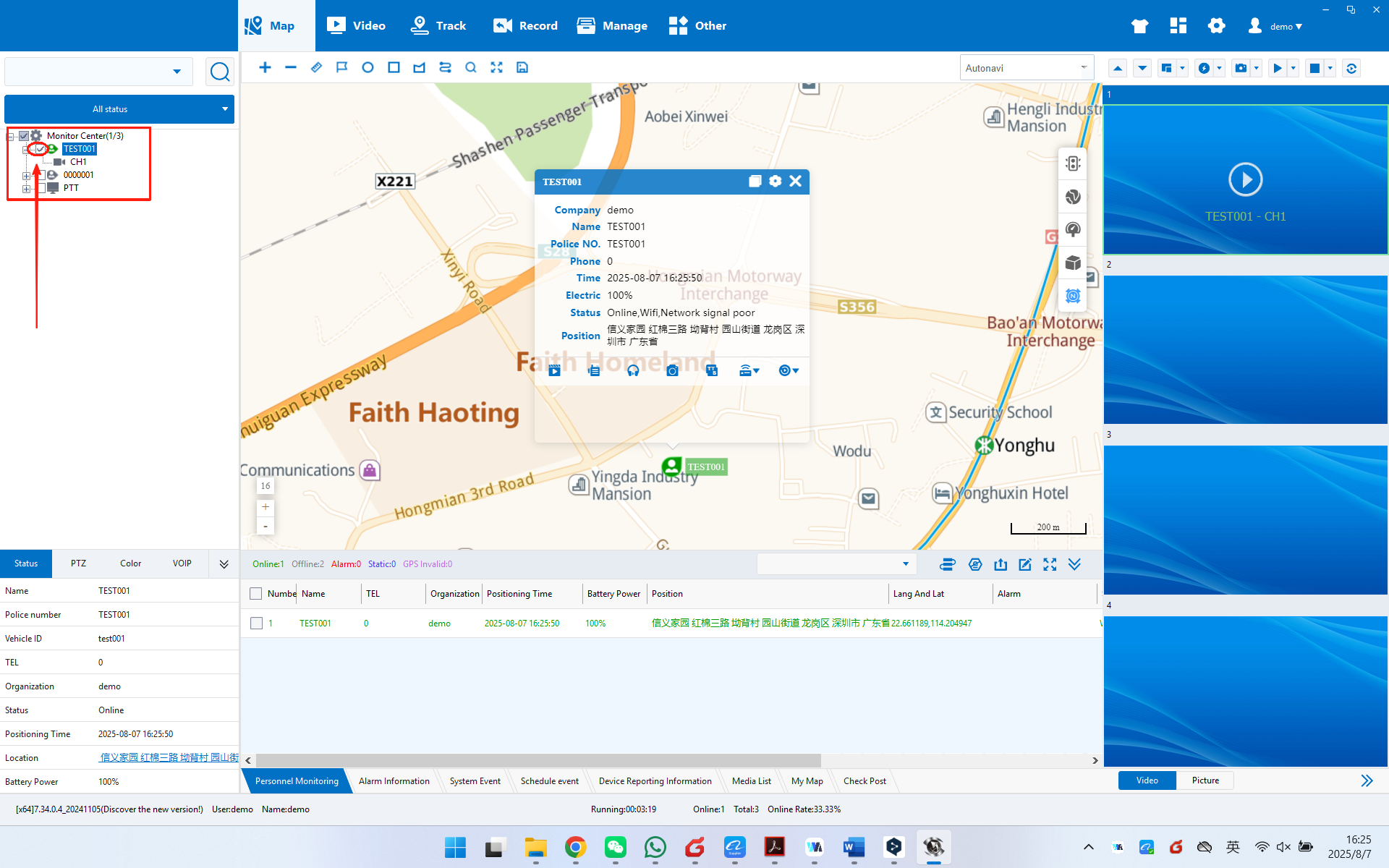
Task: Select the CH1 channel in device tree
Action: click(x=78, y=162)
